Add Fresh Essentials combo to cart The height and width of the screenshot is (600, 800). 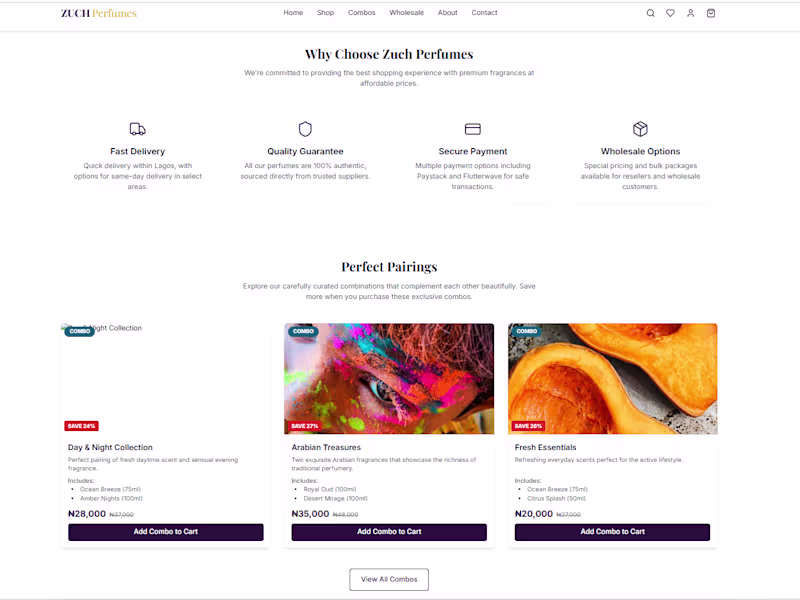(x=612, y=532)
